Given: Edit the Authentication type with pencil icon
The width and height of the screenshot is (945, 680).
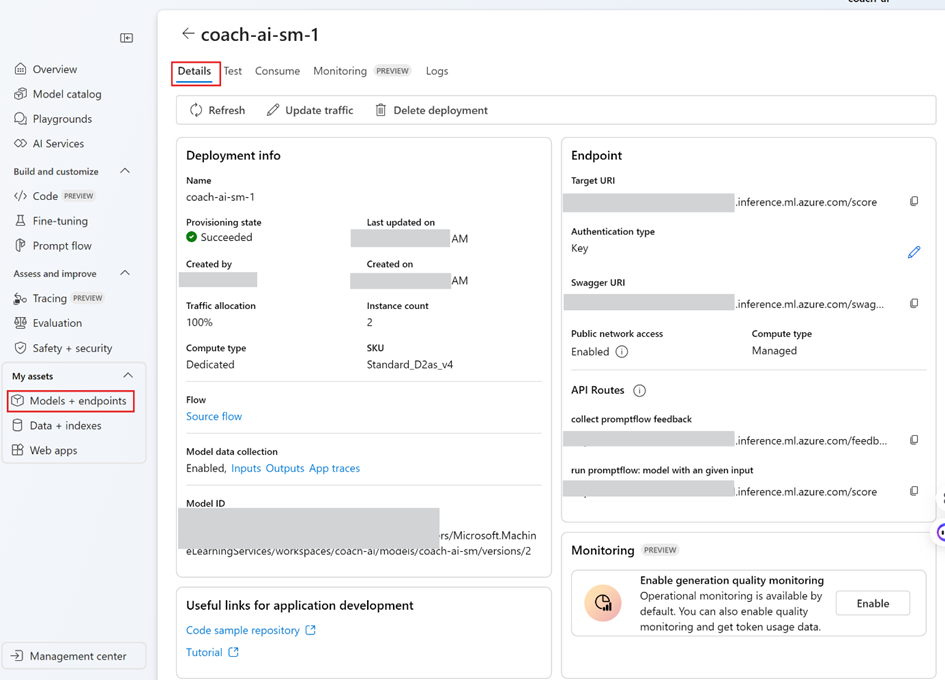Looking at the screenshot, I should [914, 252].
